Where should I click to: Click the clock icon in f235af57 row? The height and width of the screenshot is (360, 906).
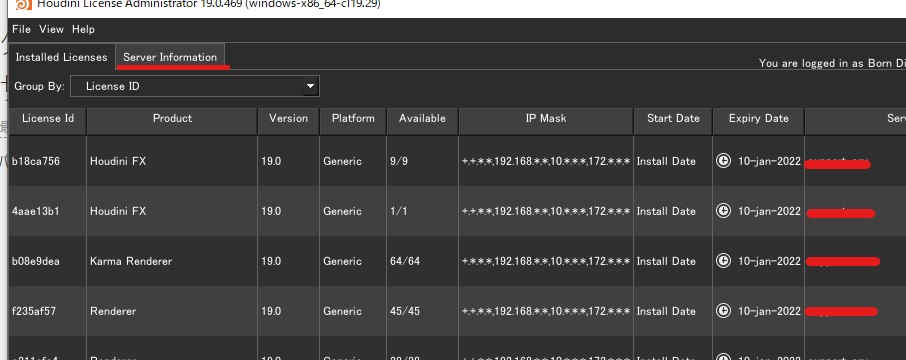pos(723,311)
